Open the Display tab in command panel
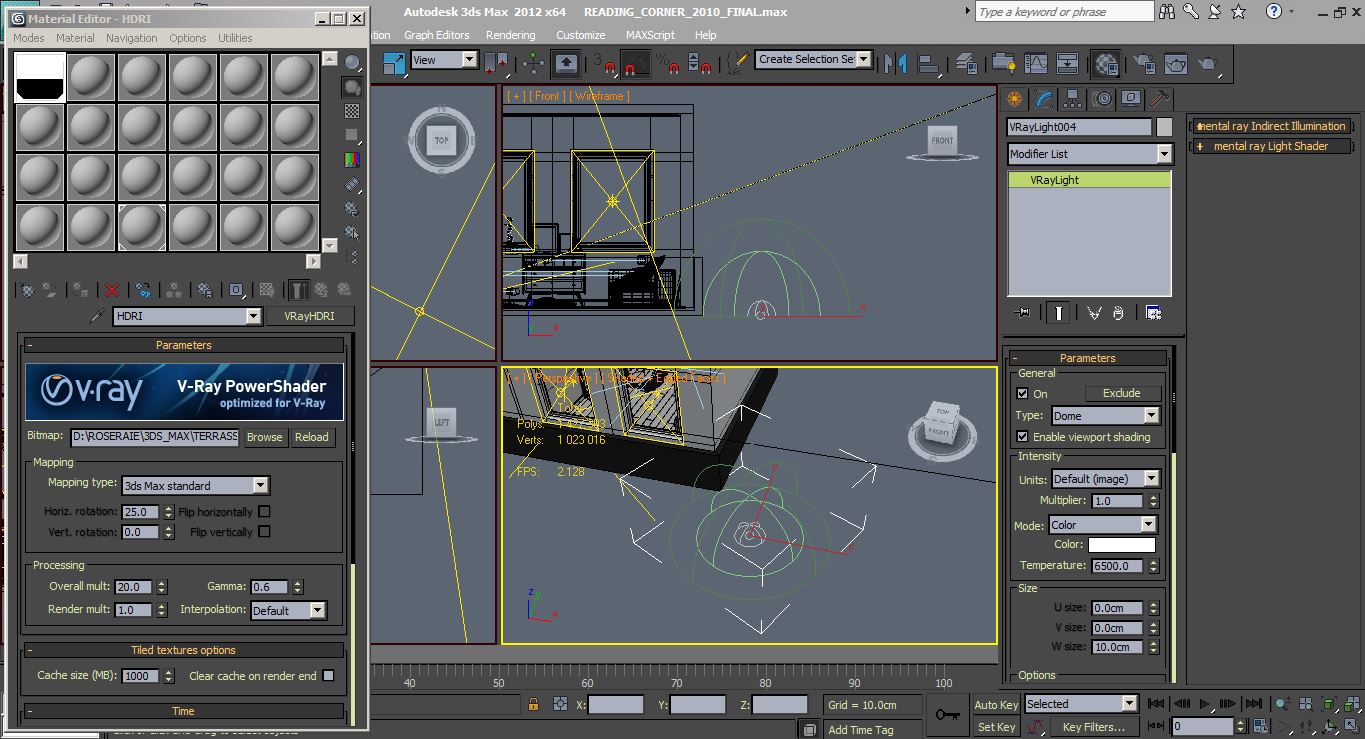Viewport: 1365px width, 739px height. pyautogui.click(x=1131, y=99)
